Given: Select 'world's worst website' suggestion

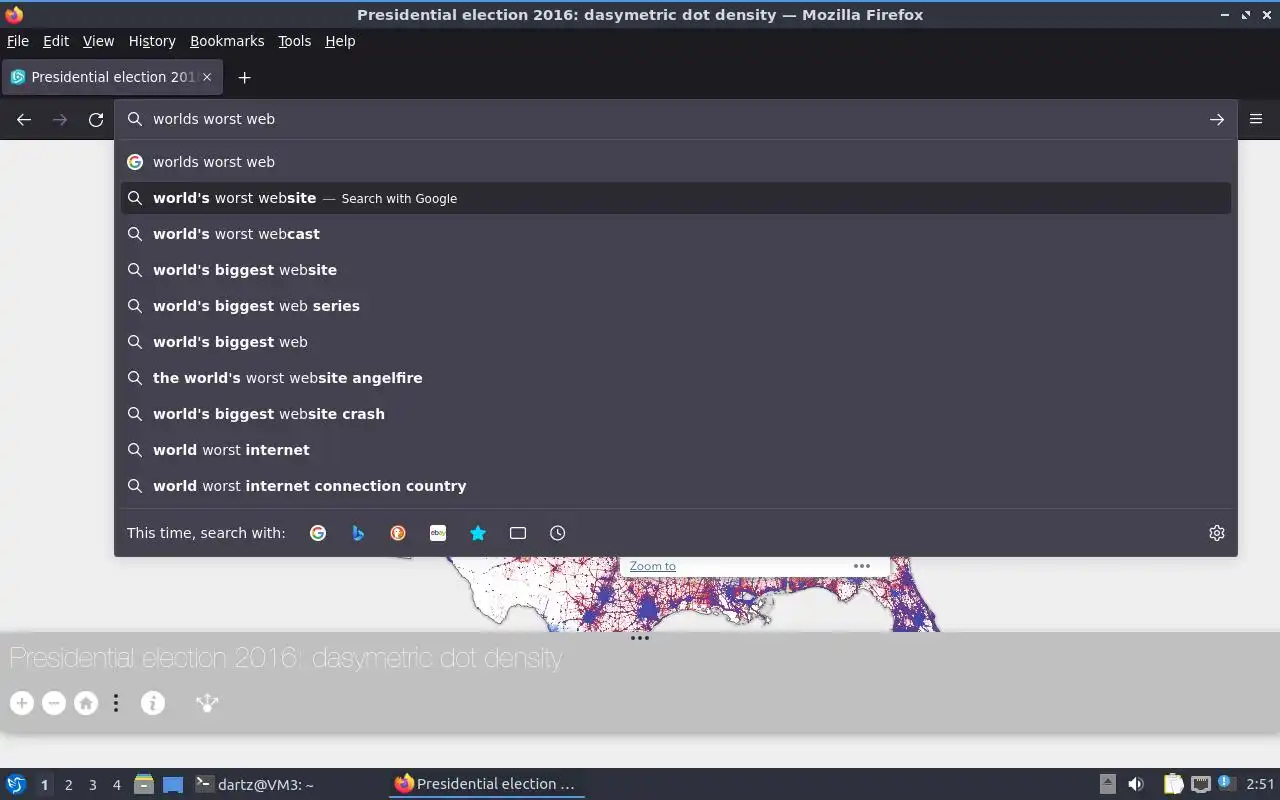Looking at the screenshot, I should (x=676, y=198).
